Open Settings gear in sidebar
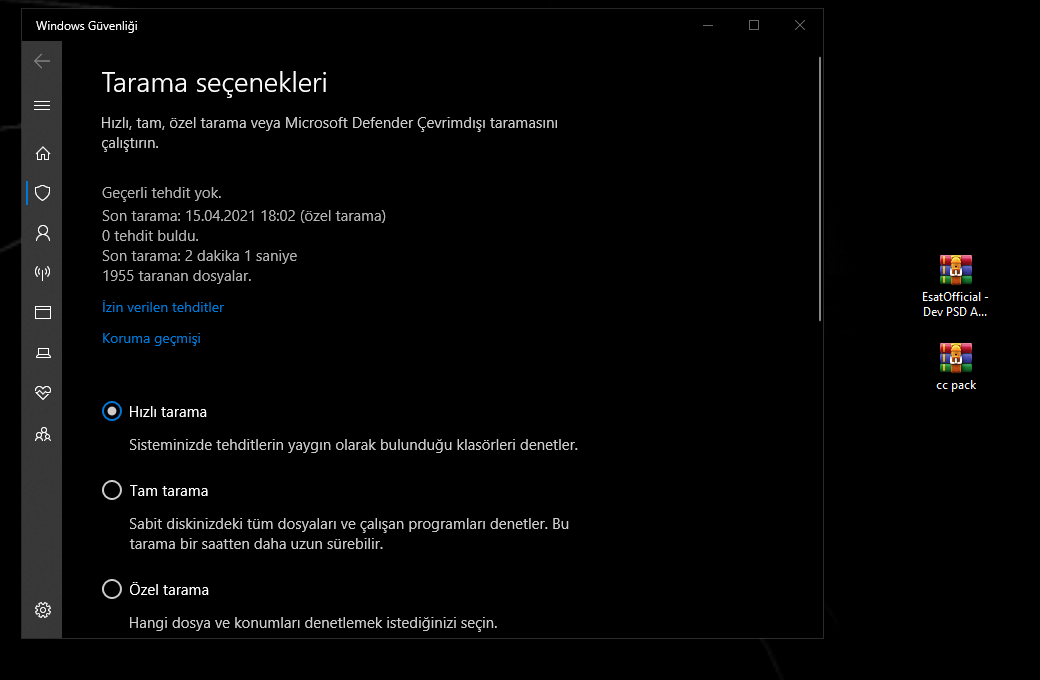 pyautogui.click(x=42, y=610)
